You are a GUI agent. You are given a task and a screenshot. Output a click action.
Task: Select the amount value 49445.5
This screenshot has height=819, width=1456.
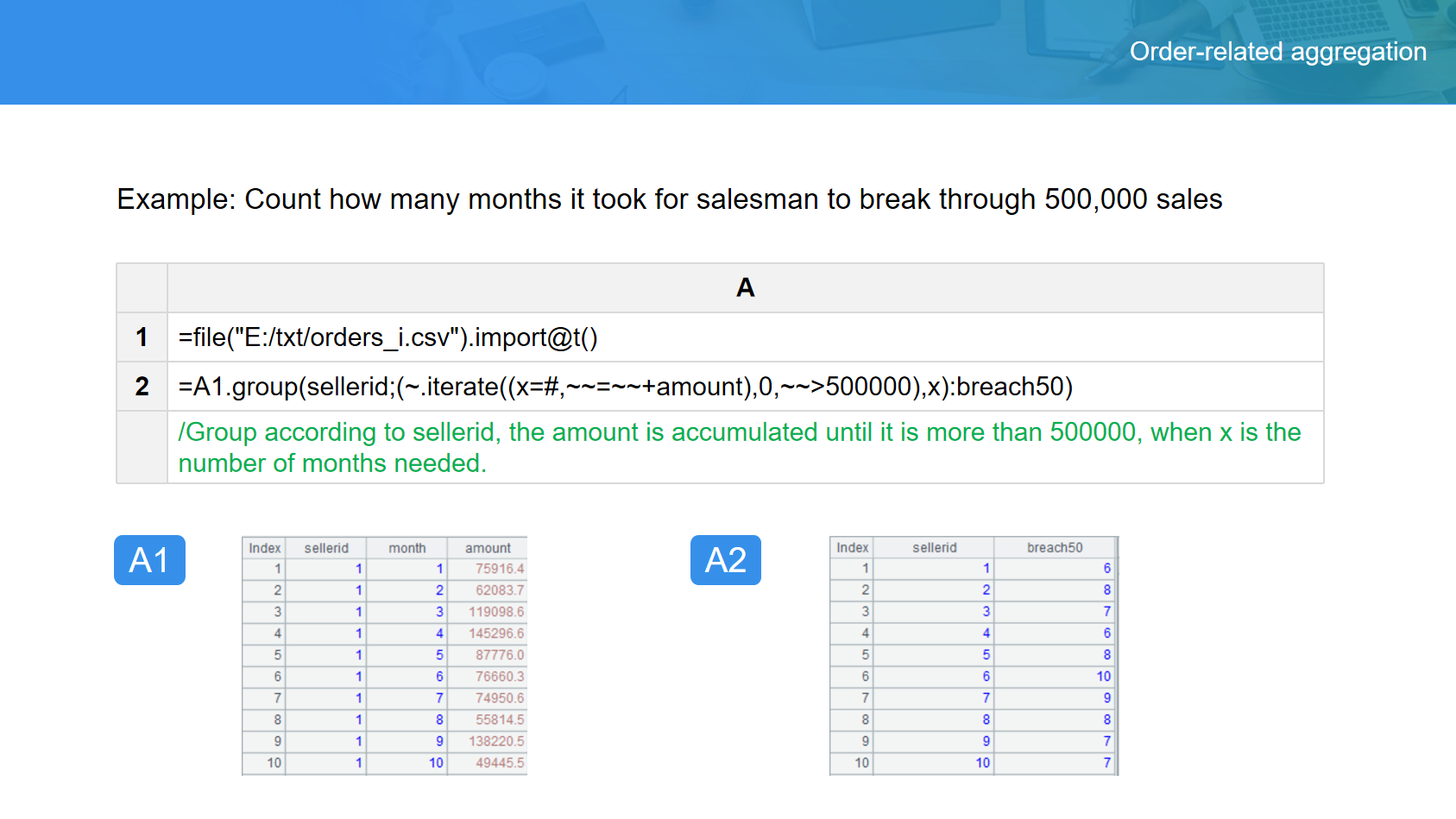(x=499, y=763)
